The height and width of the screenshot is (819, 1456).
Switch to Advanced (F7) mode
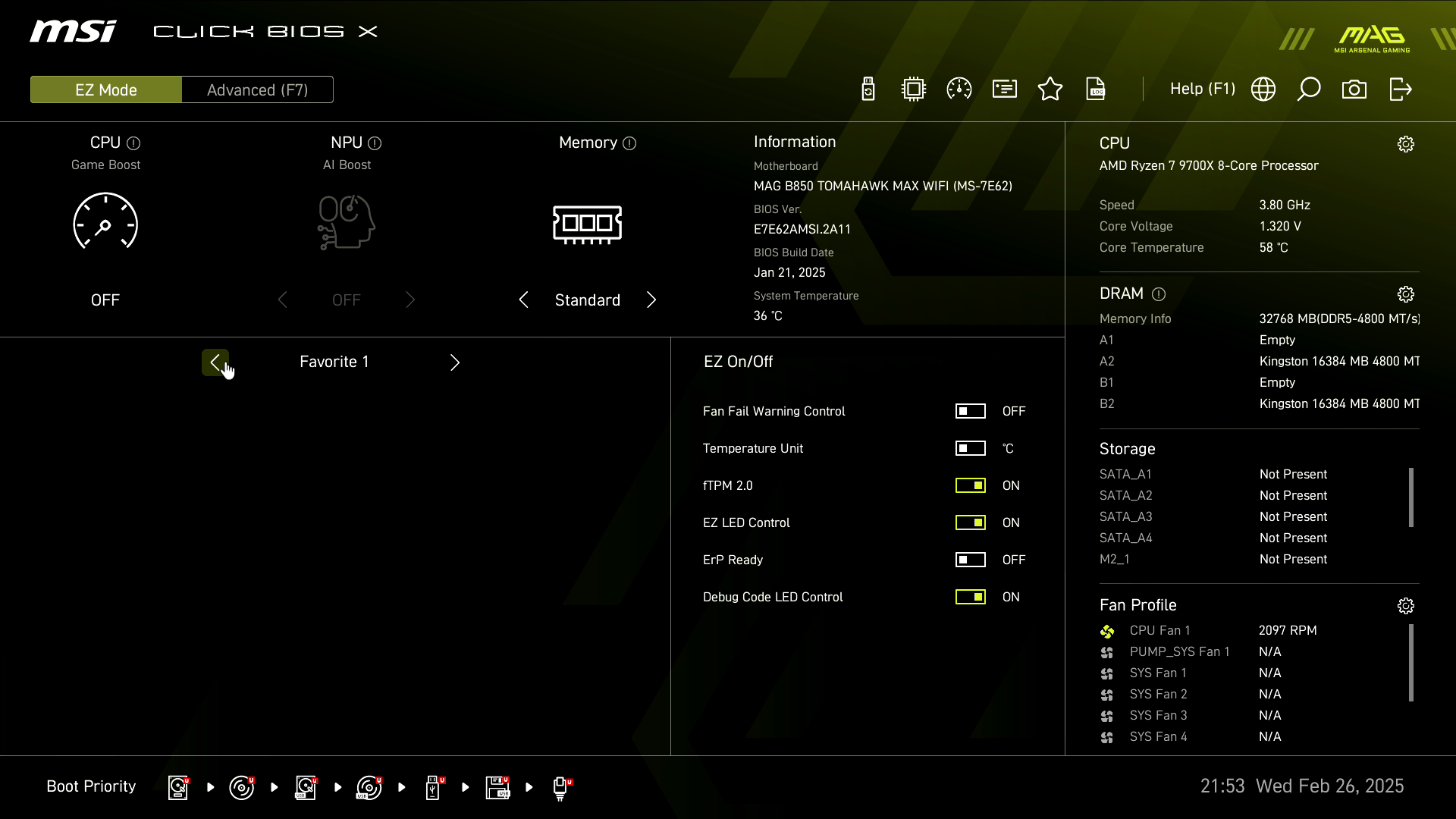pyautogui.click(x=257, y=89)
